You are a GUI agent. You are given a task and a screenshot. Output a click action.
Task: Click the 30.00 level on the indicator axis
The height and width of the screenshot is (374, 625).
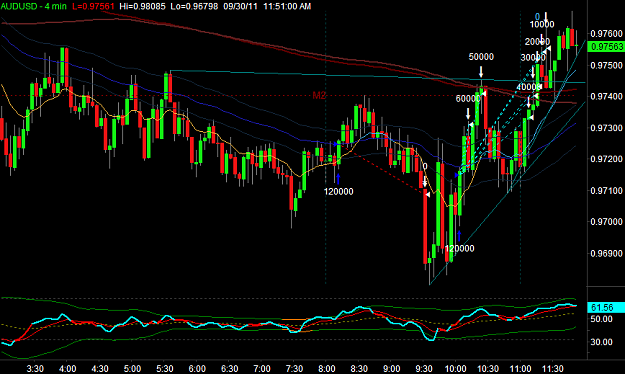pyautogui.click(x=601, y=342)
